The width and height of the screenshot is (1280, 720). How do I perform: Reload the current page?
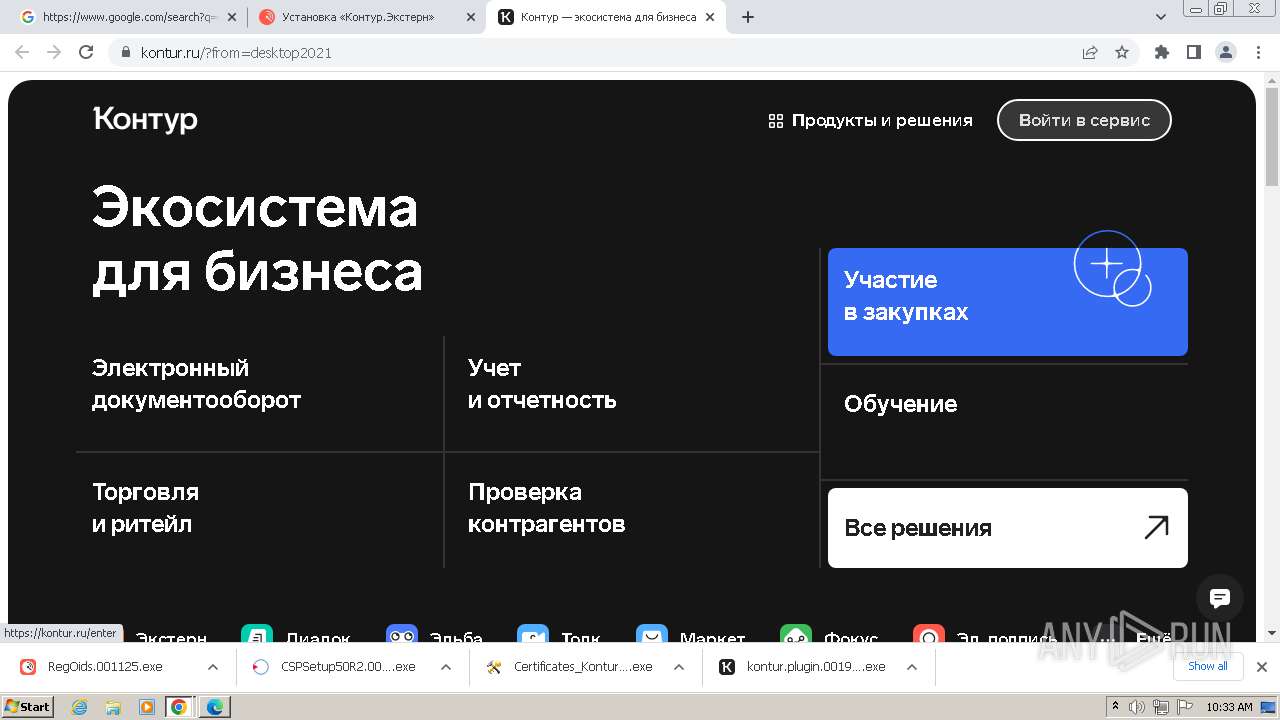click(x=86, y=53)
